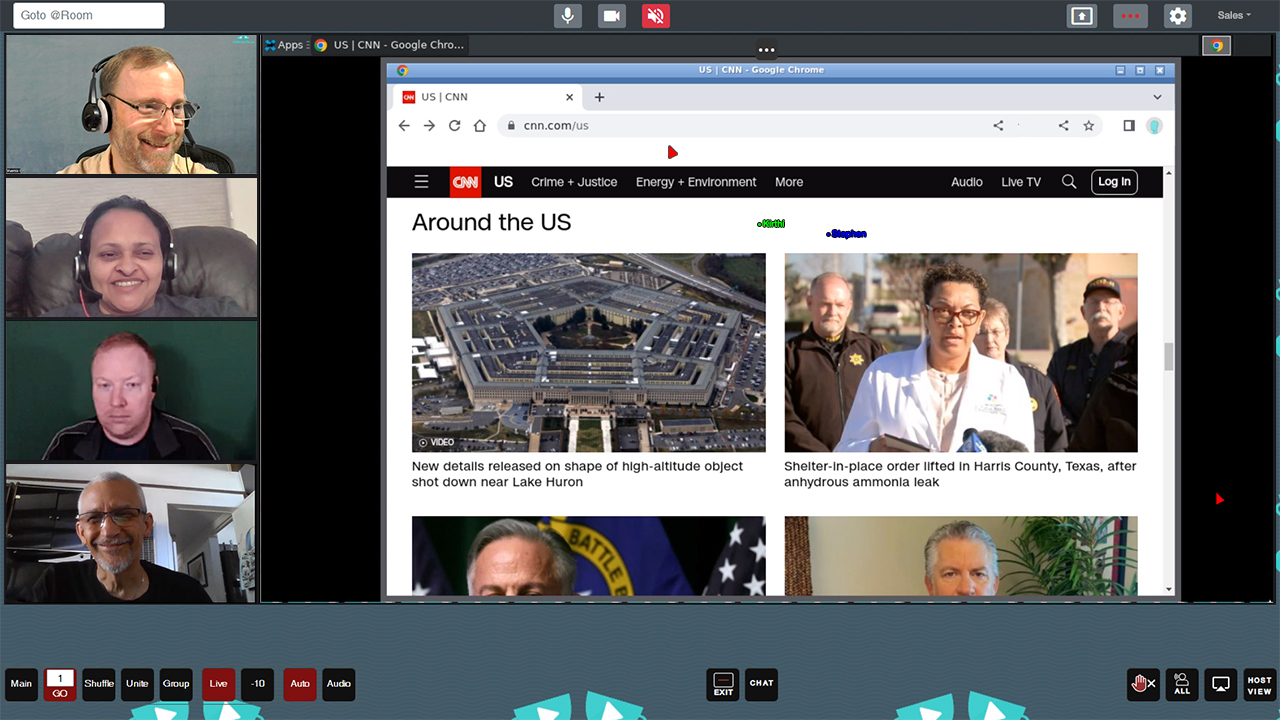This screenshot has height=720, width=1280.
Task: Click the lock icon in the address bar
Action: pos(511,126)
